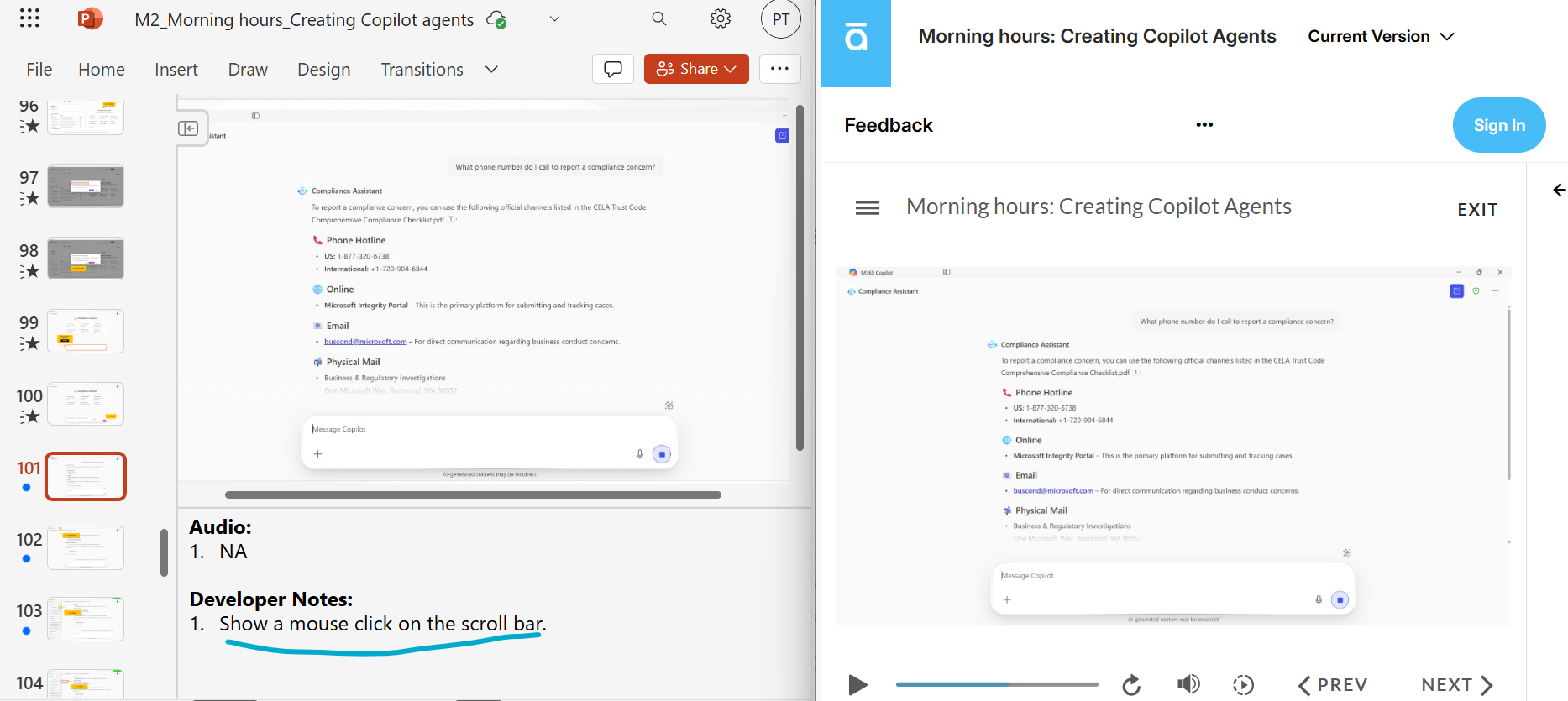
Task: Click the back arrow at the right edge
Action: tap(1559, 191)
